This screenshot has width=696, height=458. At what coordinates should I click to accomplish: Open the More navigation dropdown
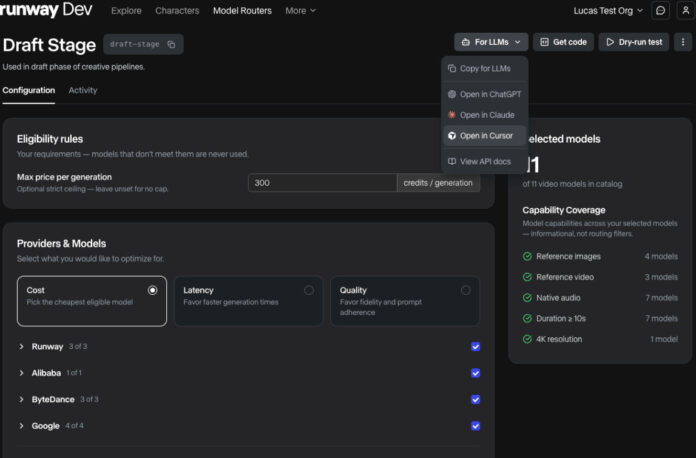tap(301, 11)
